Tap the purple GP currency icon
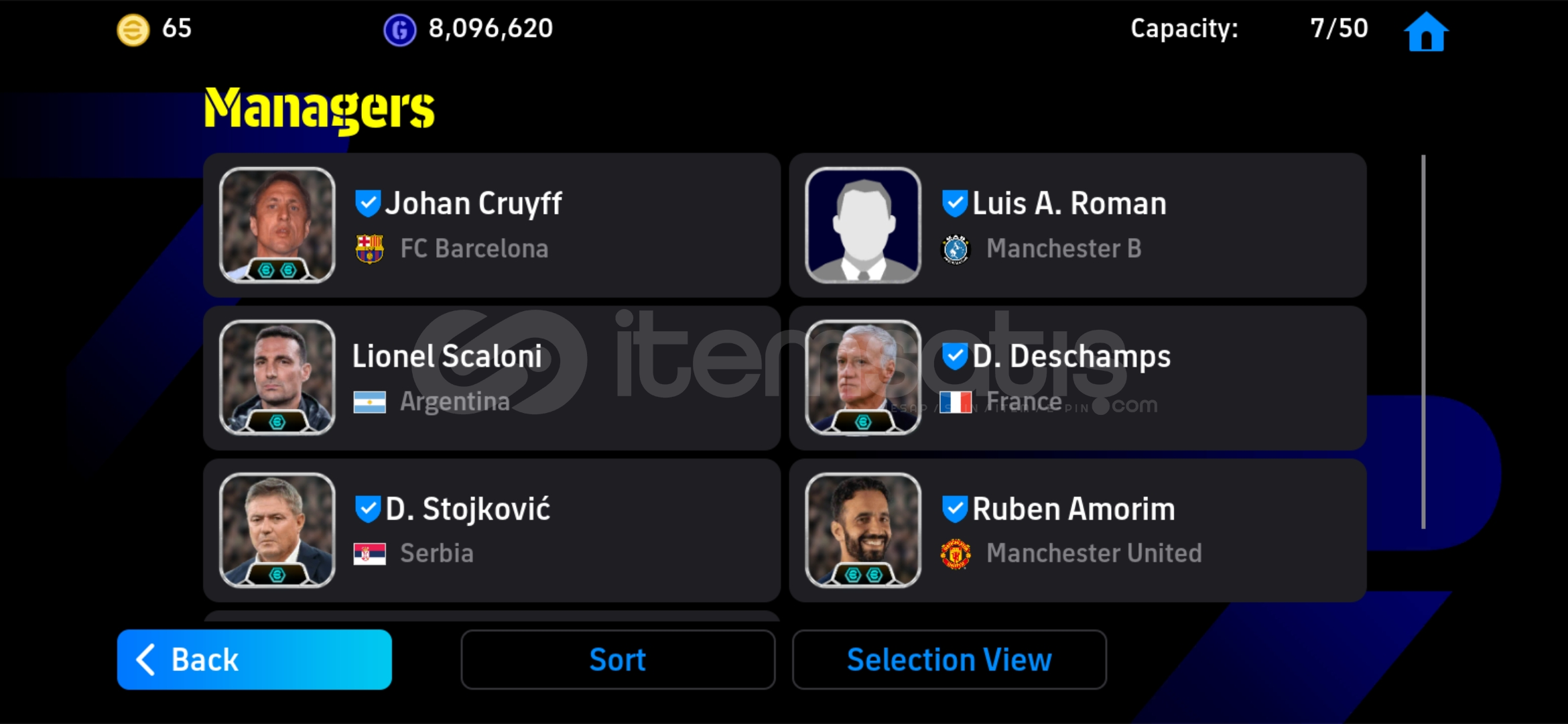 pyautogui.click(x=399, y=30)
